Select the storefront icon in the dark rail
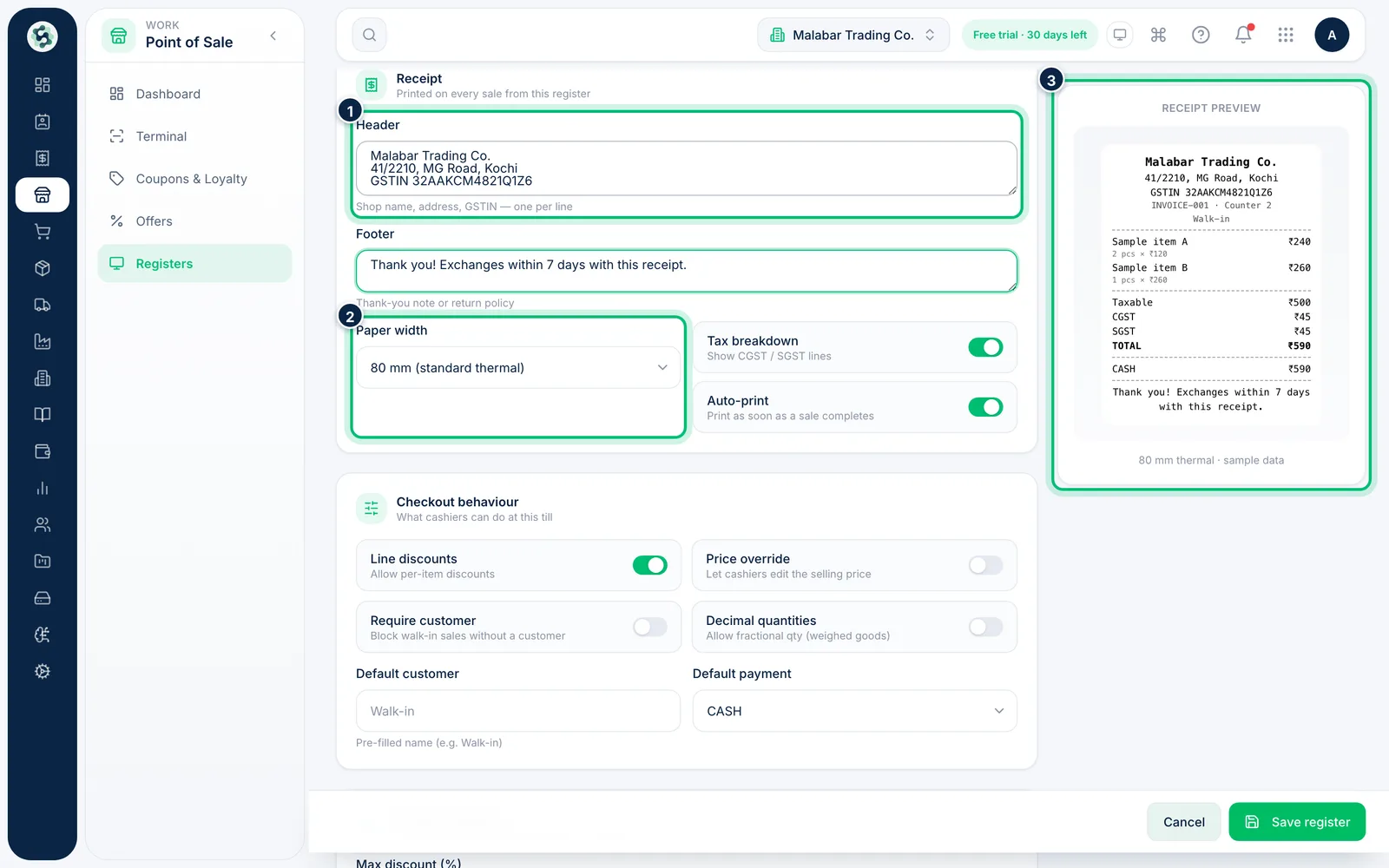Image resolution: width=1389 pixels, height=868 pixels. tap(42, 194)
